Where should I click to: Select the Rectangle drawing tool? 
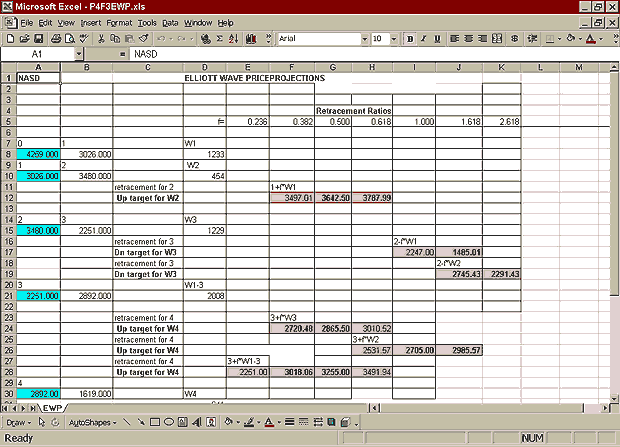[x=155, y=422]
